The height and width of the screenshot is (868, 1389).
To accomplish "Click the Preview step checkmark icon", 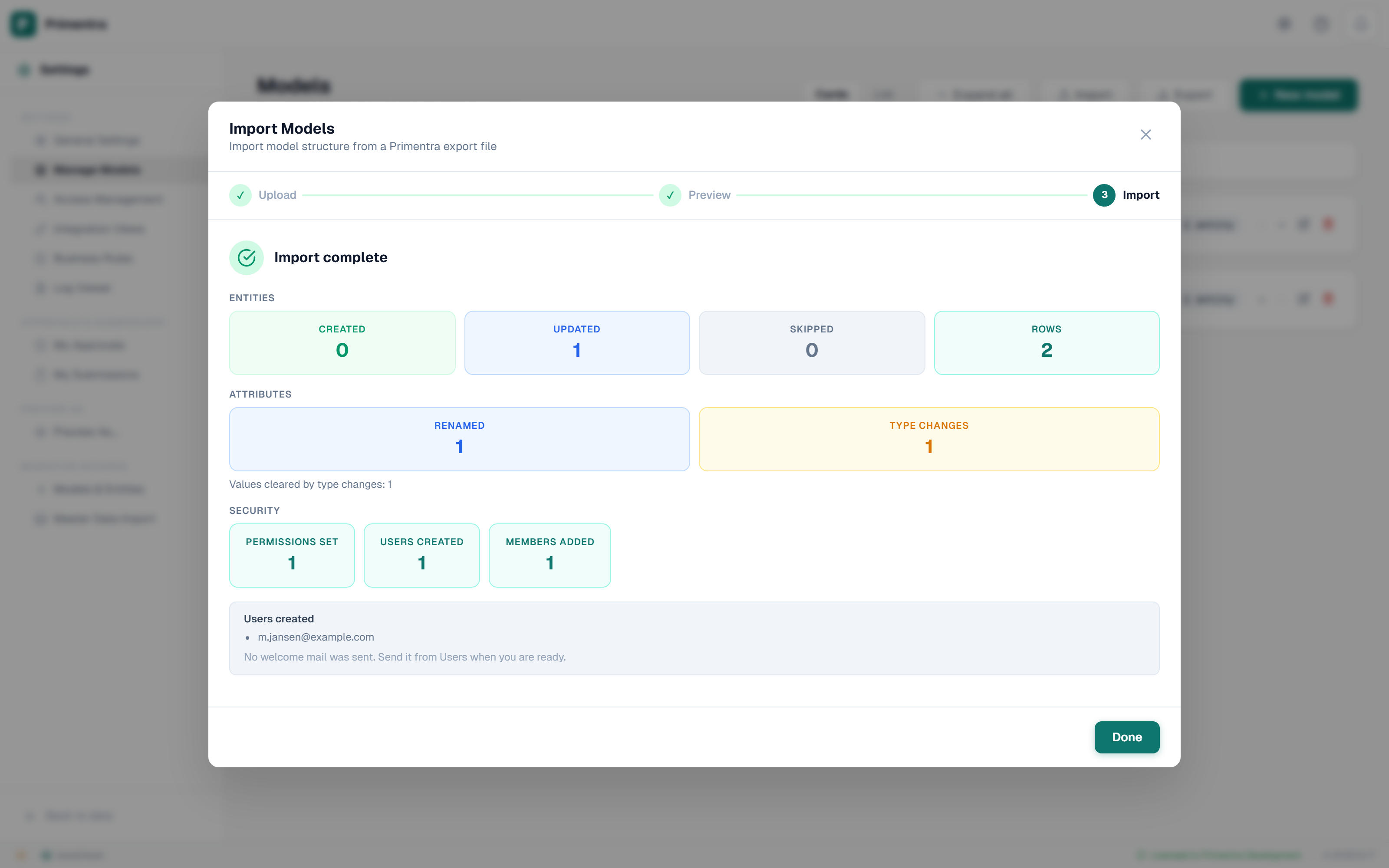I will point(670,195).
